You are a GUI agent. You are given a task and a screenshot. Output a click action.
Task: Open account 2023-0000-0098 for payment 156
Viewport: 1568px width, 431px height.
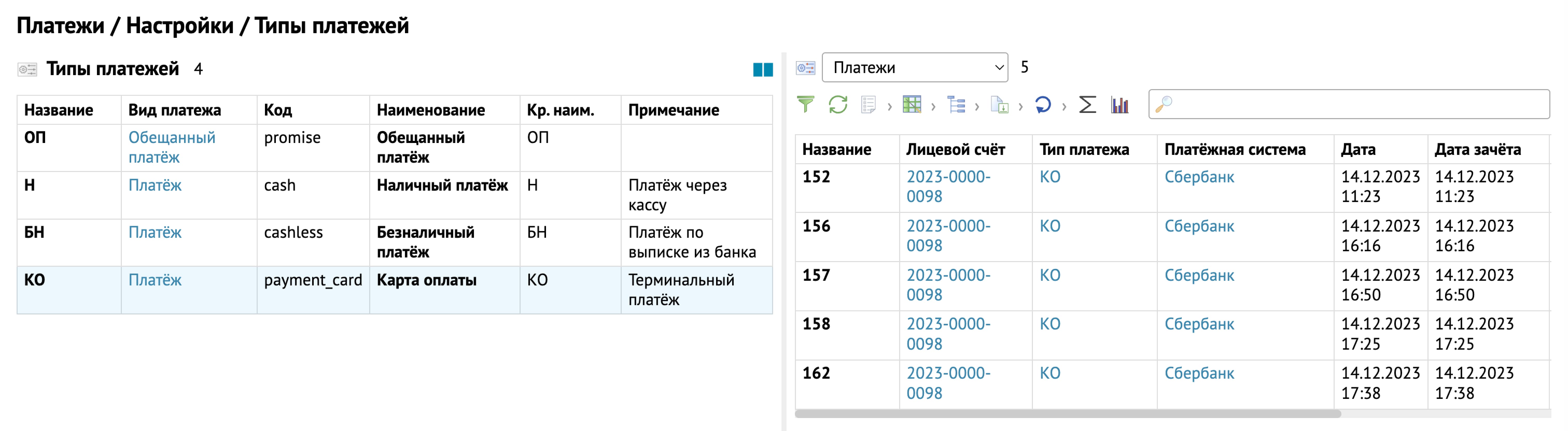click(x=948, y=236)
